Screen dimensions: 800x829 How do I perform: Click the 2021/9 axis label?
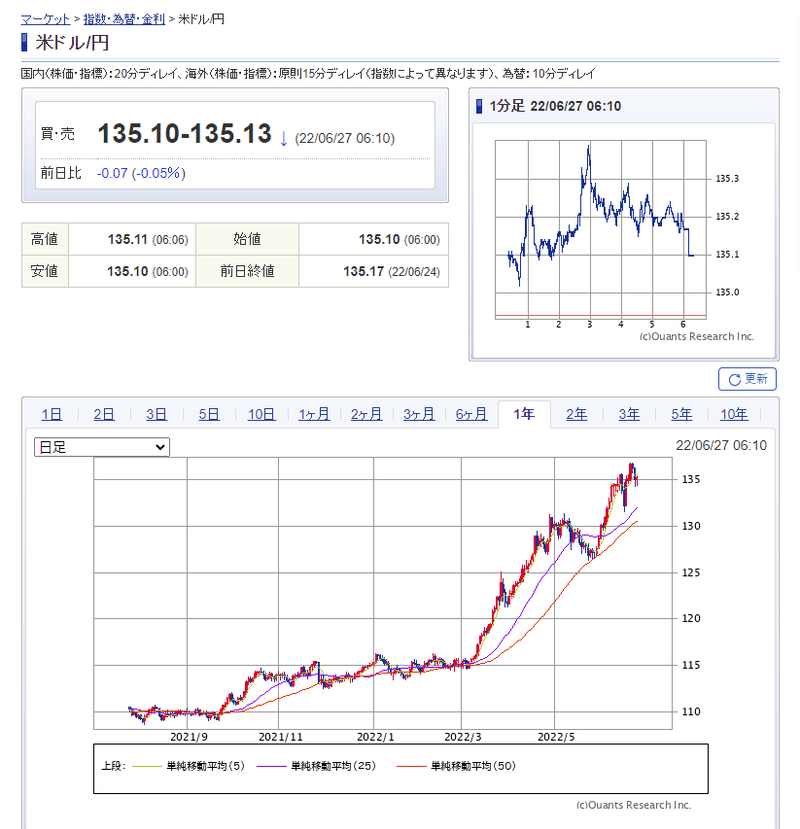[x=189, y=737]
